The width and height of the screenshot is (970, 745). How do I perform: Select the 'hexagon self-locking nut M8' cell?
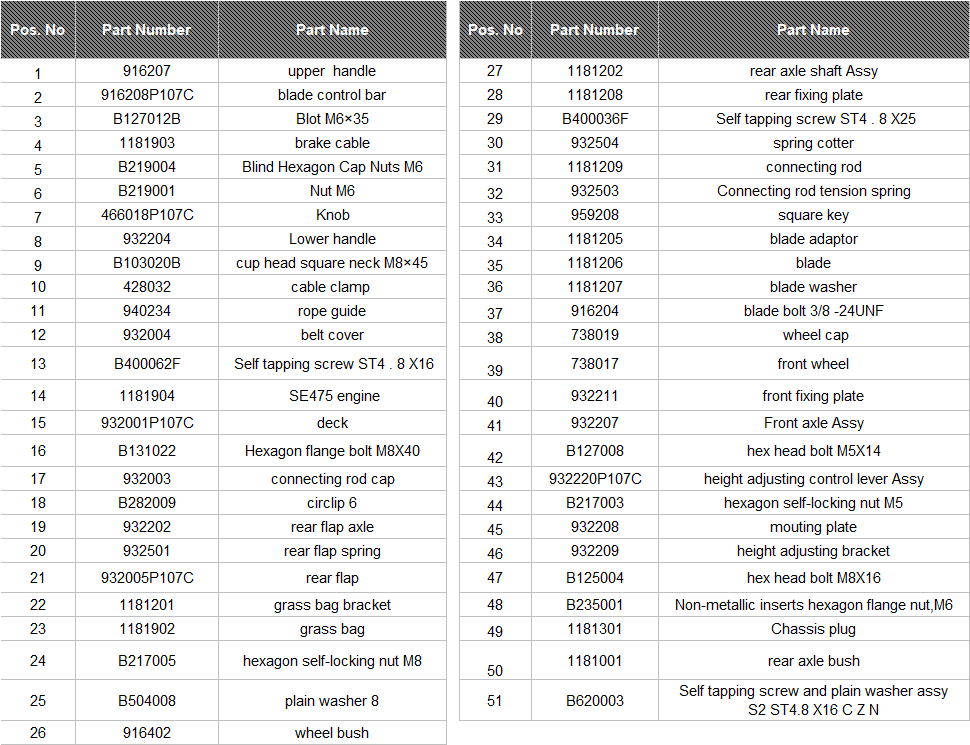click(x=332, y=661)
